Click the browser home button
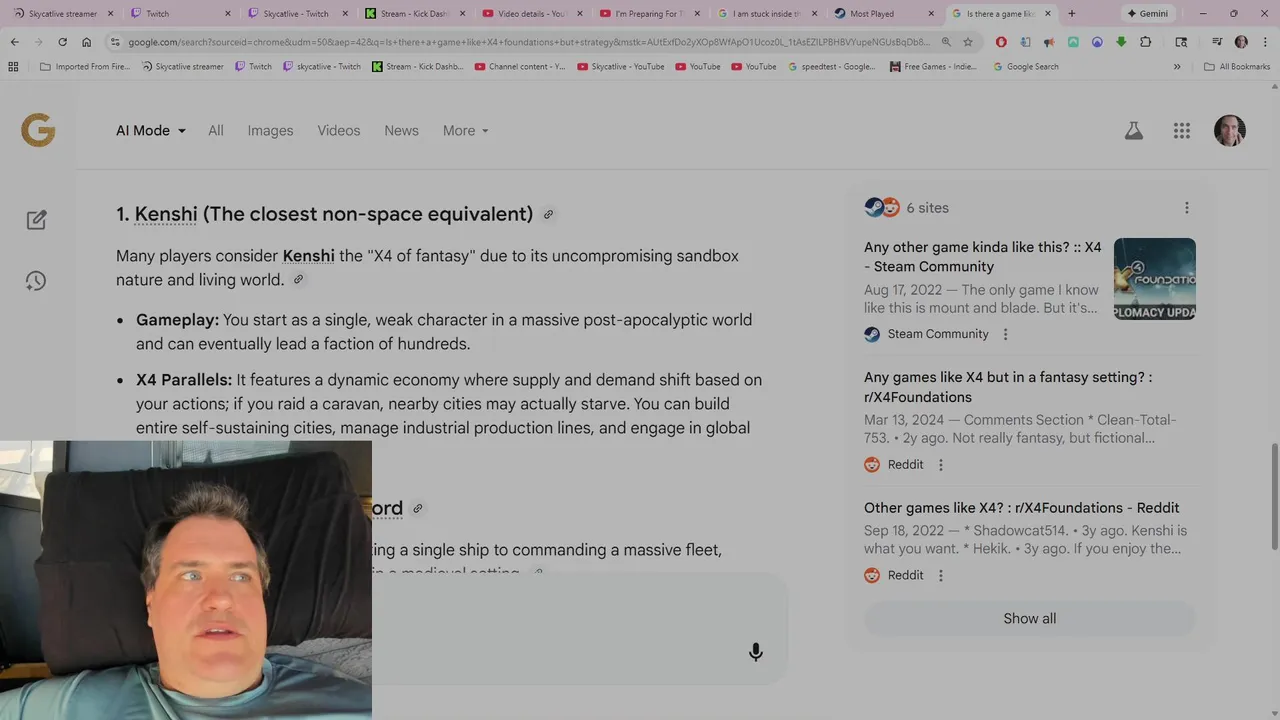1280x720 pixels. [x=87, y=42]
